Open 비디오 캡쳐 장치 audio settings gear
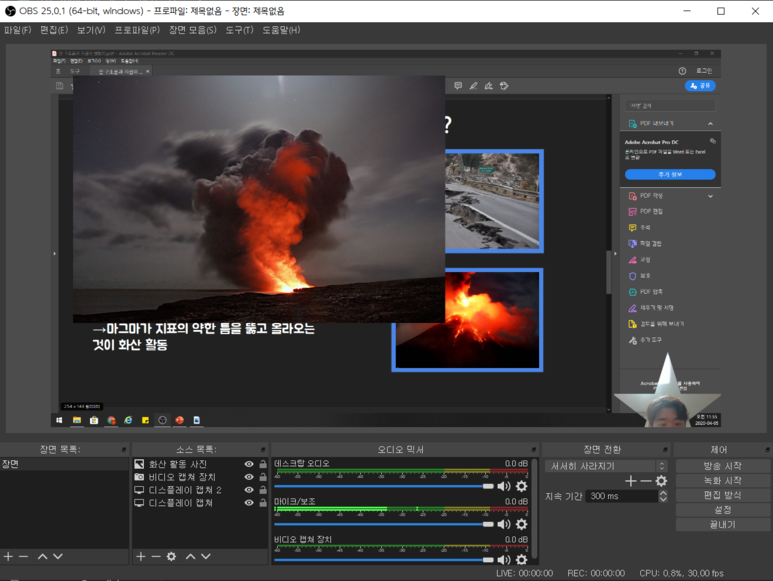 point(521,560)
